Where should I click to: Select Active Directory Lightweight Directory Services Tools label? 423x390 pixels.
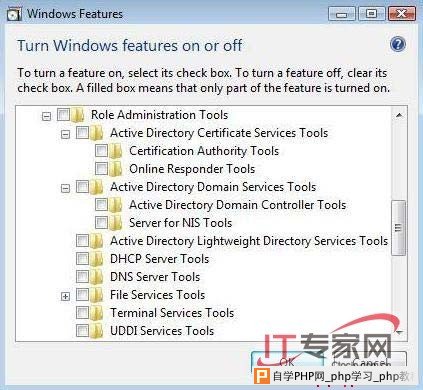pyautogui.click(x=249, y=241)
